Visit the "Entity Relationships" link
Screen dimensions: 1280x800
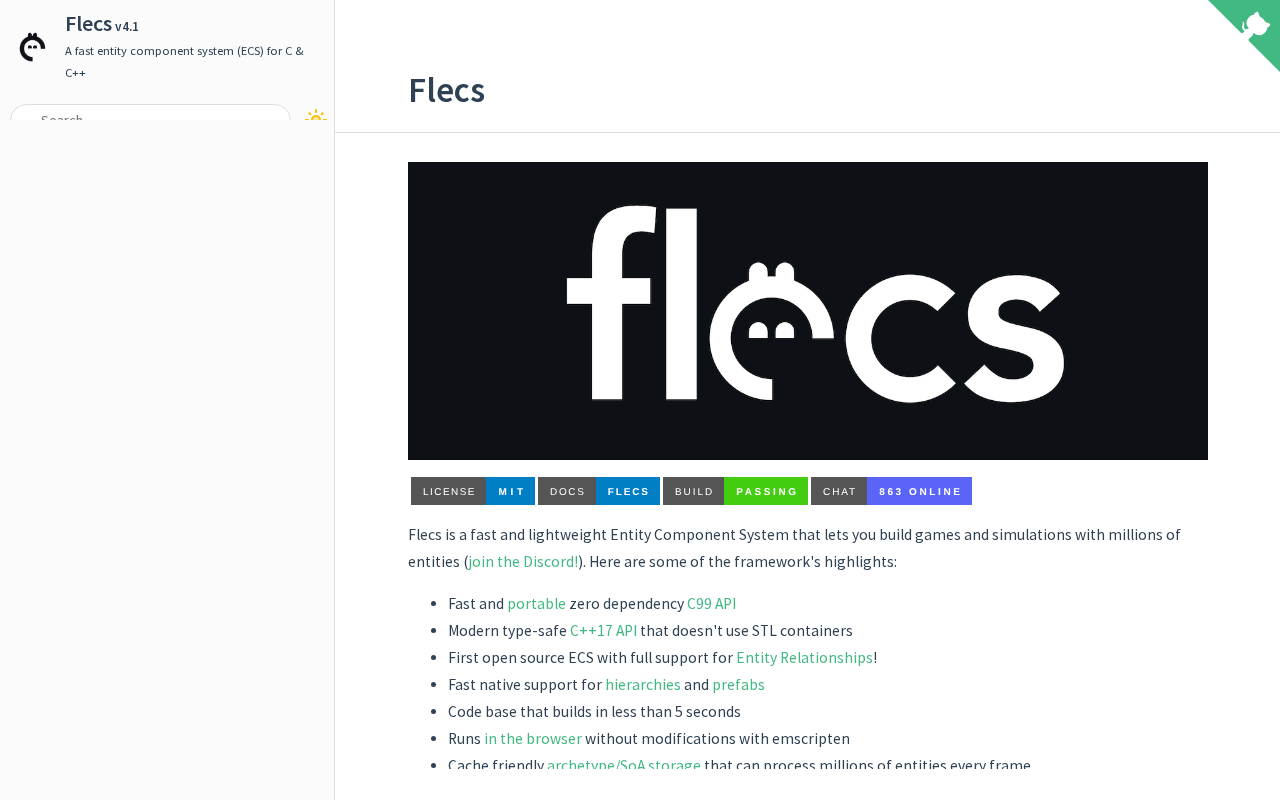tap(804, 657)
